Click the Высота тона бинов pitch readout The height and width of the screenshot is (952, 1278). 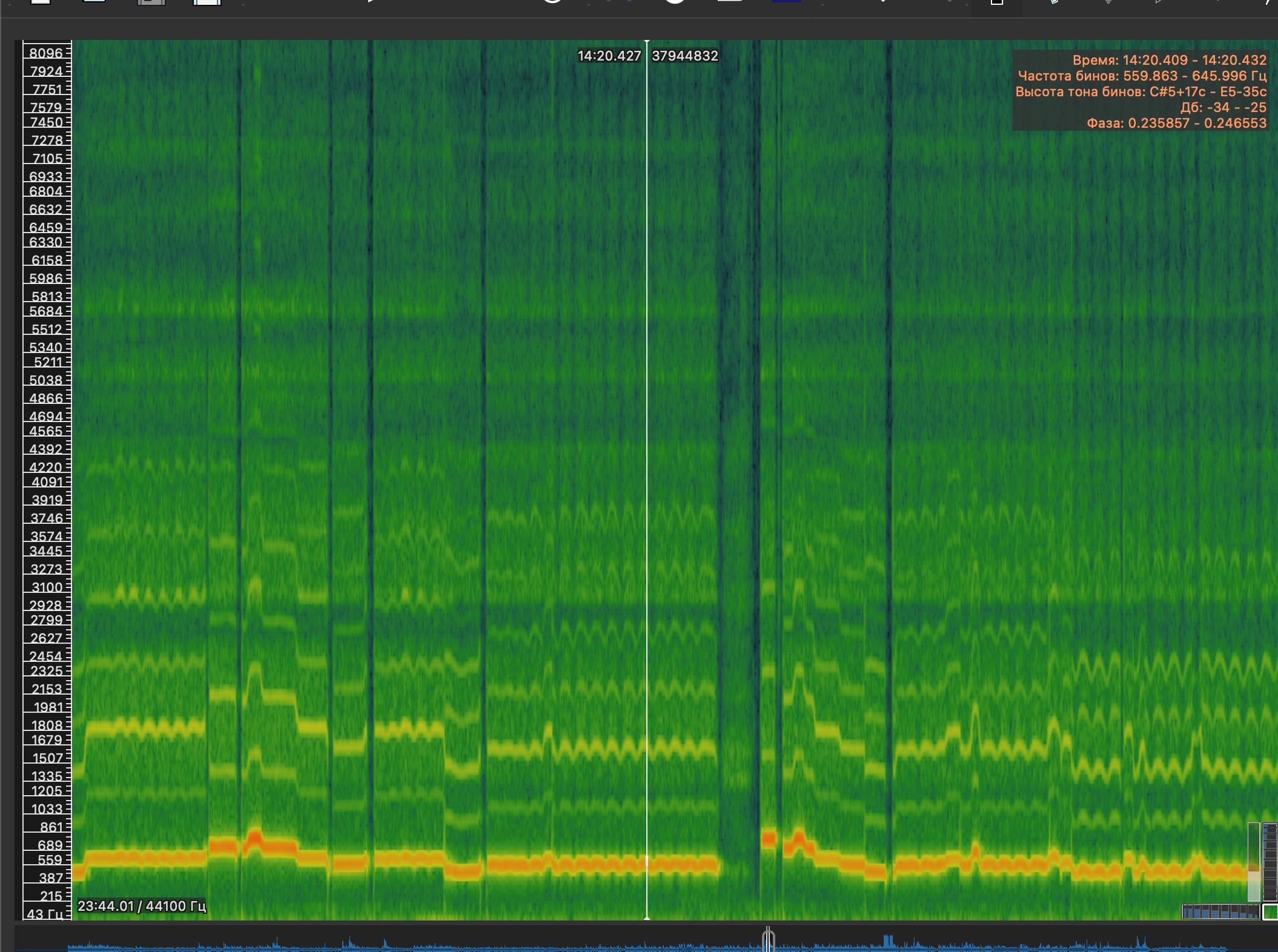1141,91
